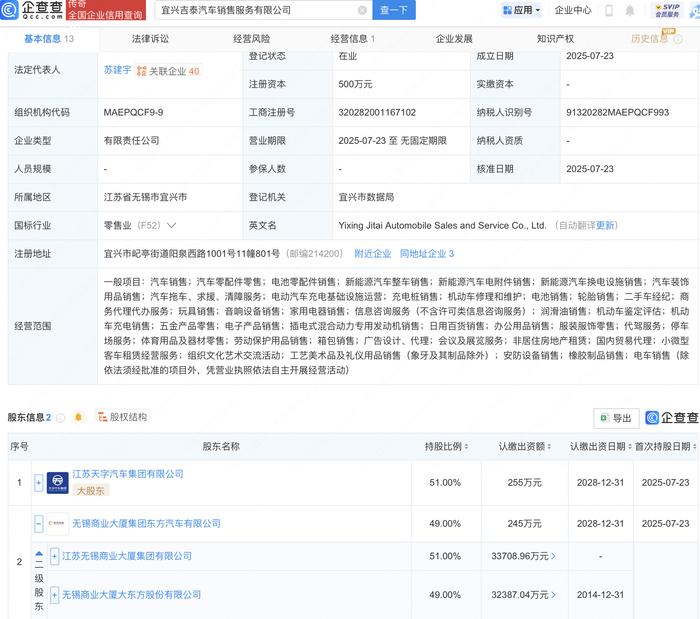Collapse 二级股东 section arrow

[39, 554]
